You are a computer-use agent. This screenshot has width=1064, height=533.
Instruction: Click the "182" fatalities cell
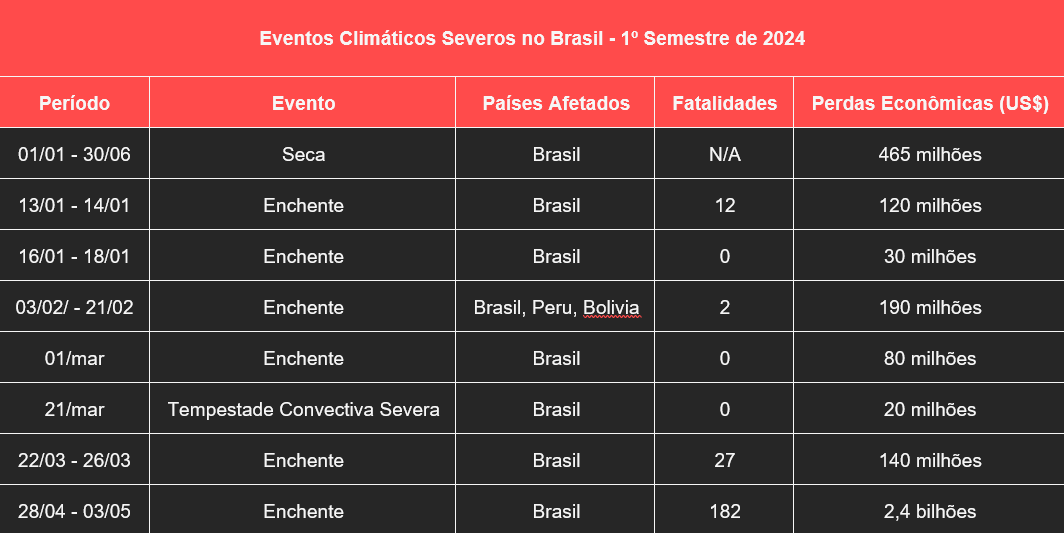(x=725, y=512)
